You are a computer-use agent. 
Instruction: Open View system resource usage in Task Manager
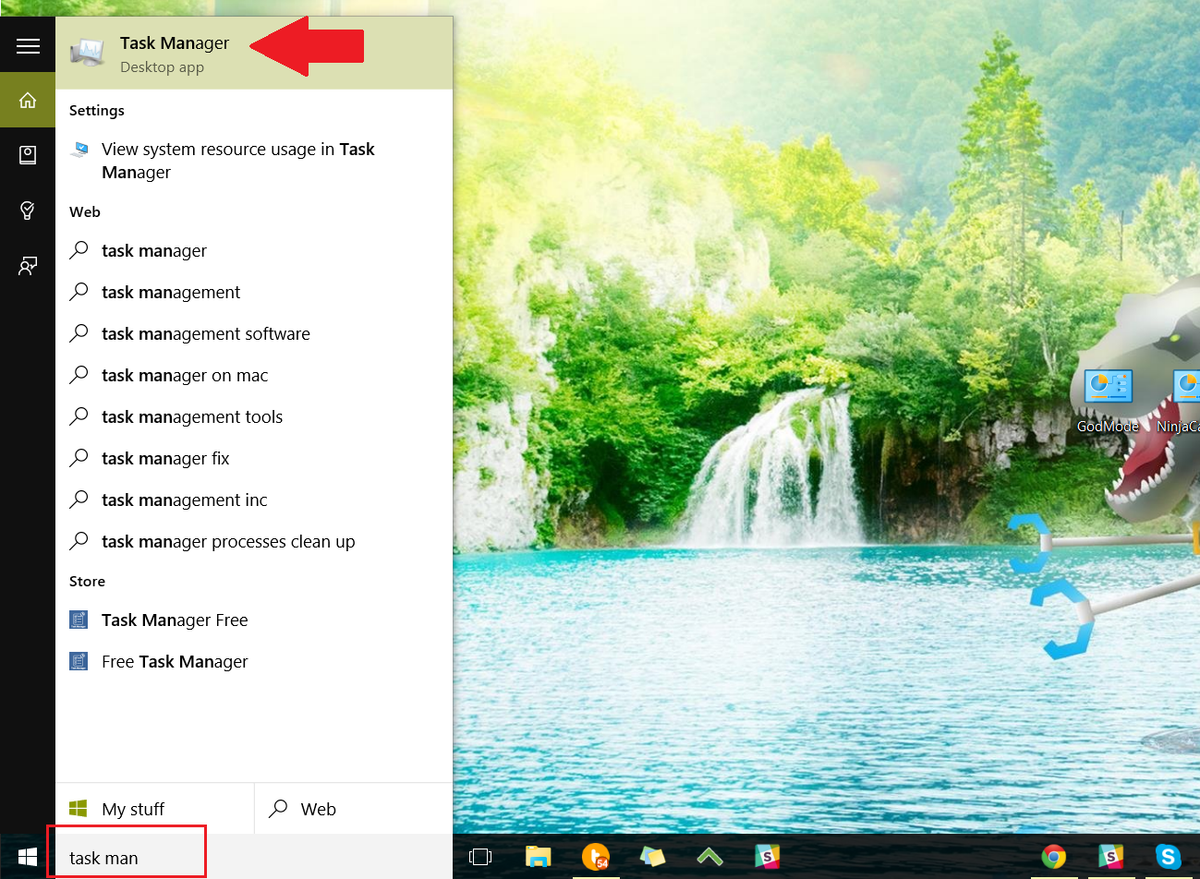tap(237, 160)
